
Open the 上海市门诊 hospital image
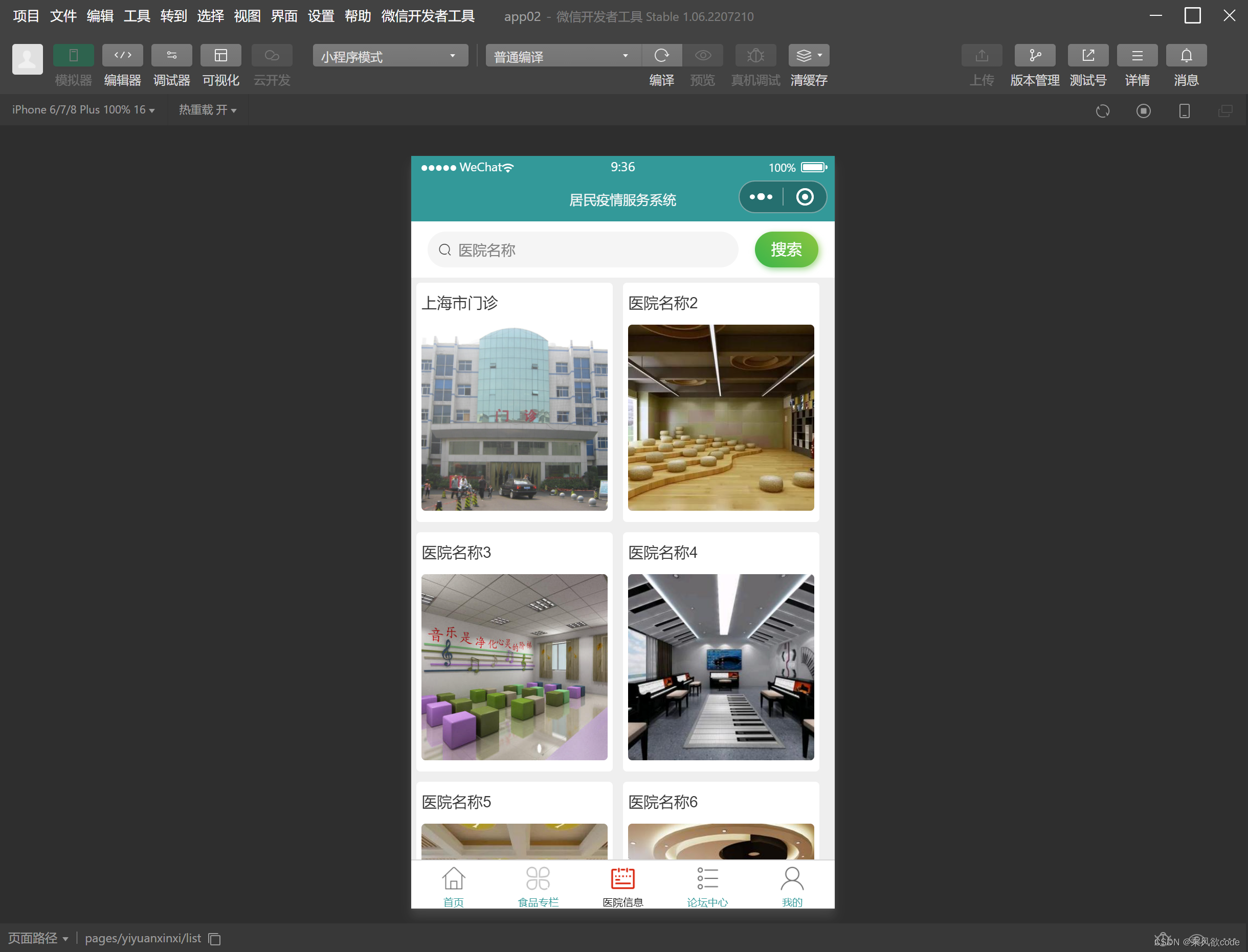514,418
